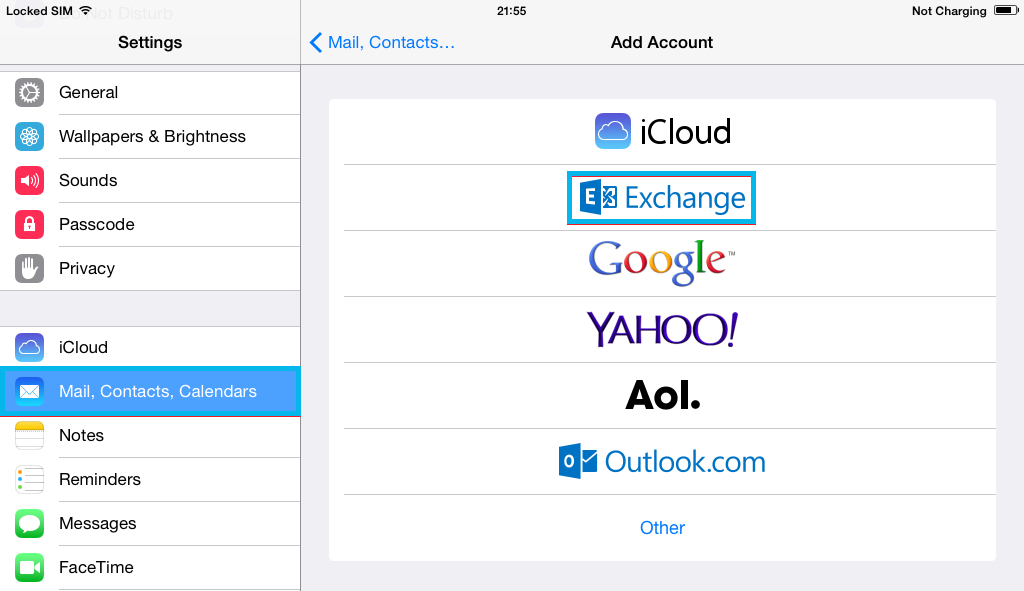The image size is (1024, 591).
Task: Tap the Wallpapers & Brightness flower icon
Action: click(x=29, y=136)
